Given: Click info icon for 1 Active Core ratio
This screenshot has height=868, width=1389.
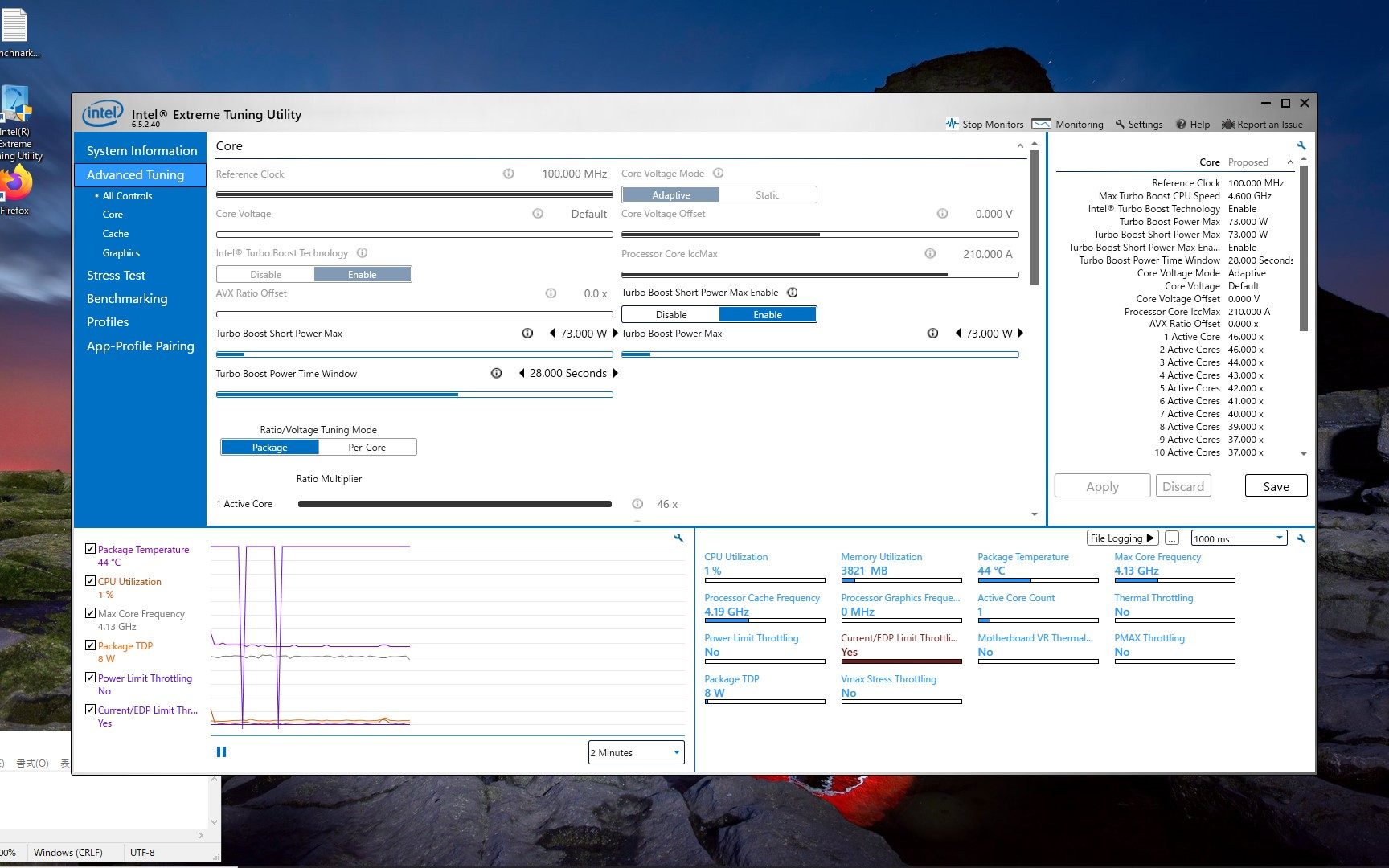Looking at the screenshot, I should tap(637, 504).
